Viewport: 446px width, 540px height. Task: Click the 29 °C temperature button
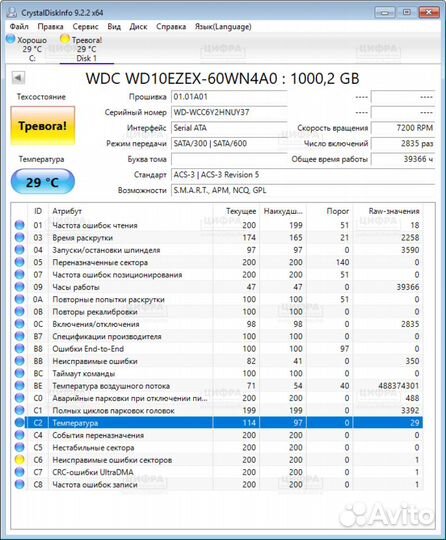click(43, 182)
